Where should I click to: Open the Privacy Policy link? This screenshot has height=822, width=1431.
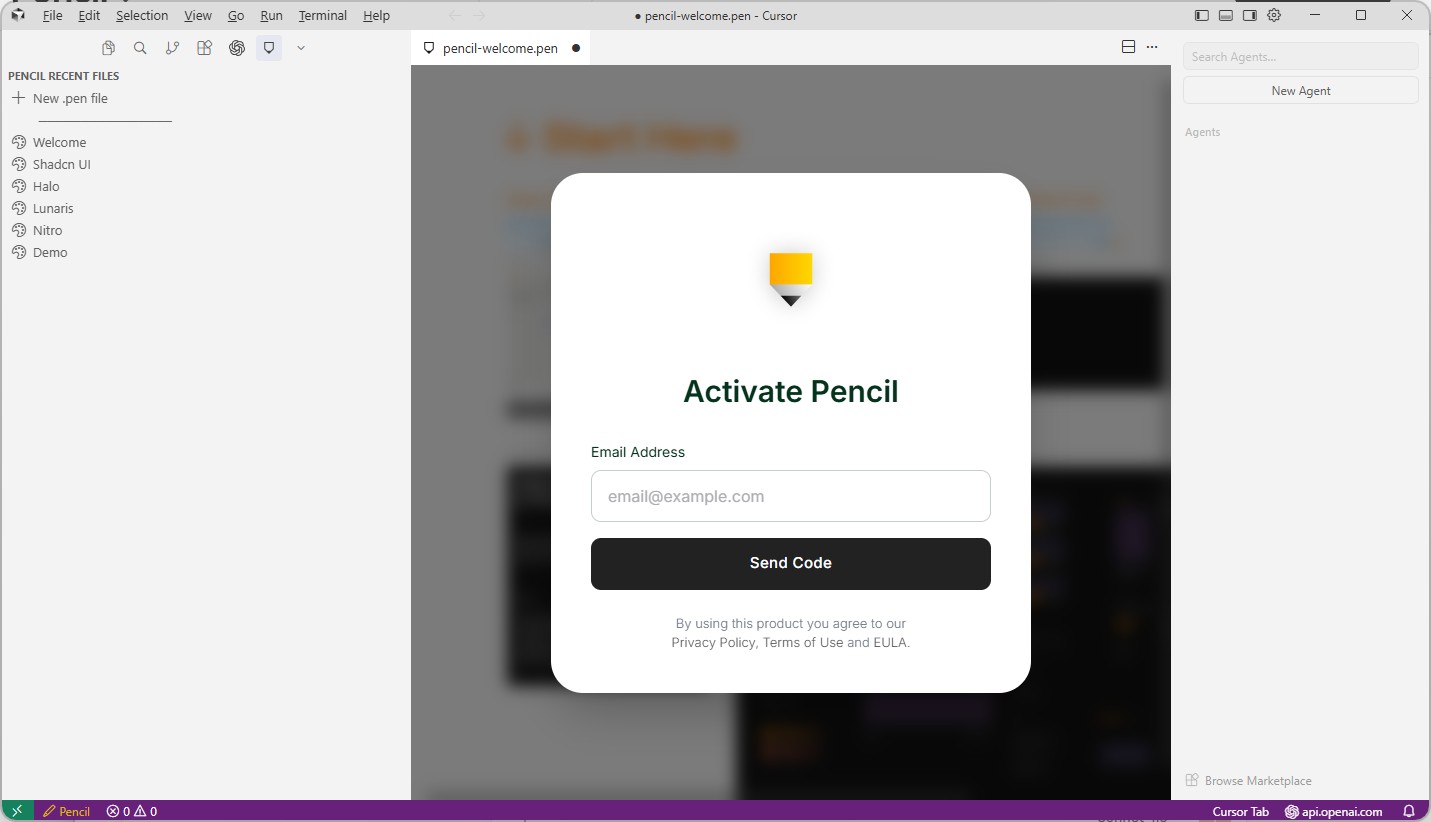pos(713,643)
